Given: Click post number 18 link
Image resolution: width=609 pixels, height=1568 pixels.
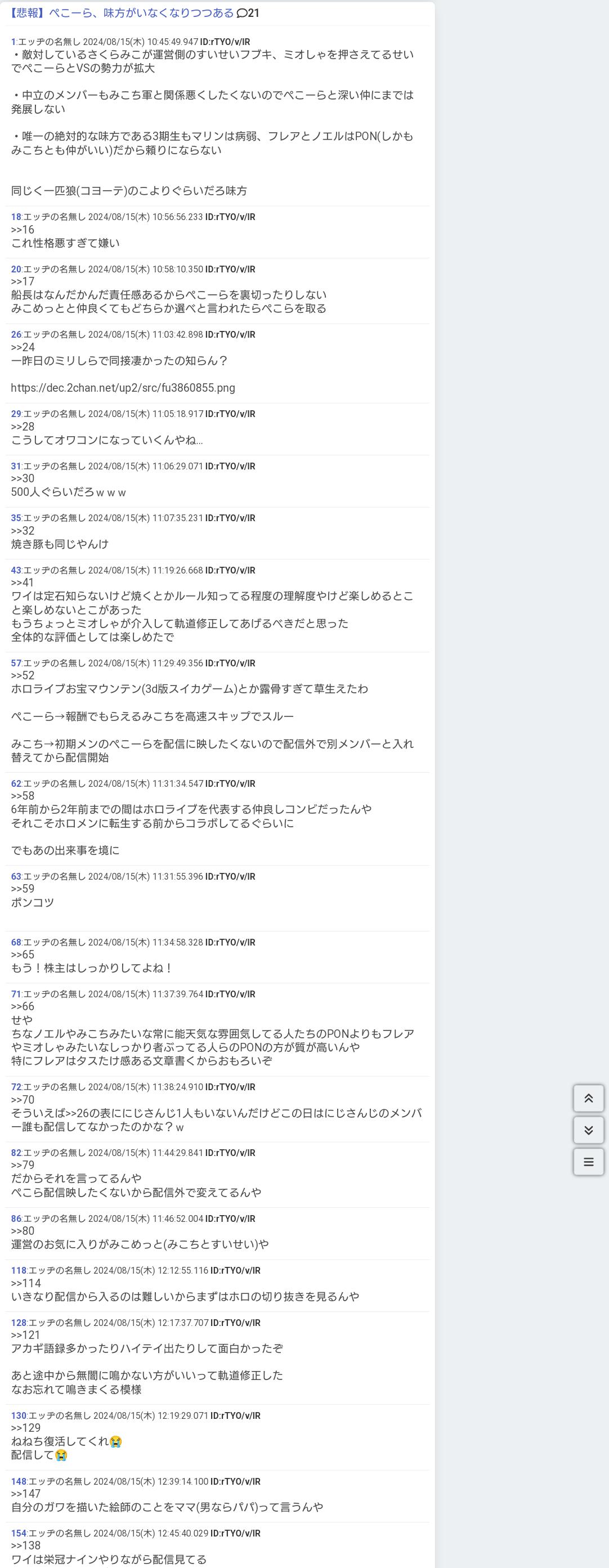Looking at the screenshot, I should (x=16, y=217).
